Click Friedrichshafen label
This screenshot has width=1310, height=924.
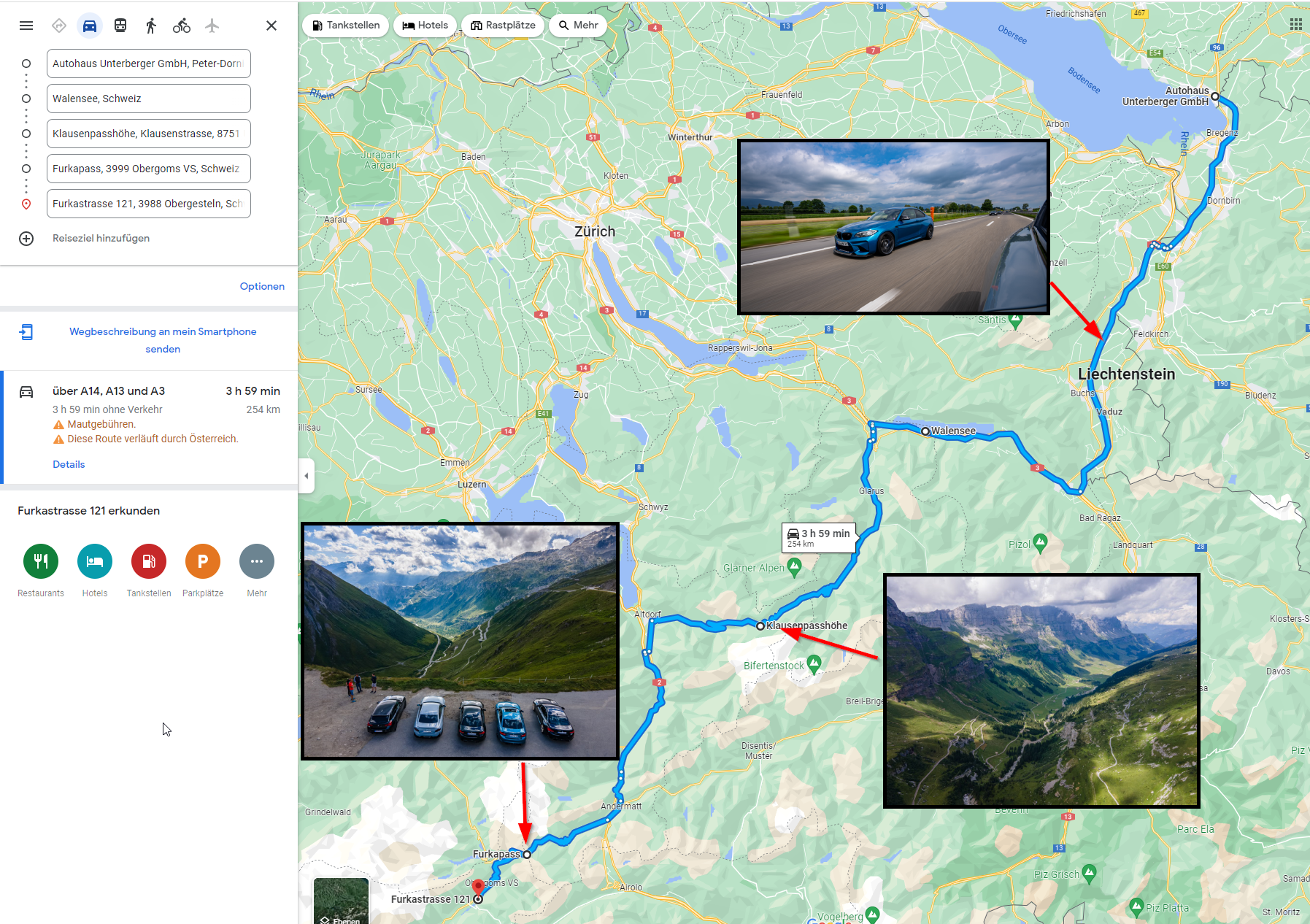point(1076,14)
